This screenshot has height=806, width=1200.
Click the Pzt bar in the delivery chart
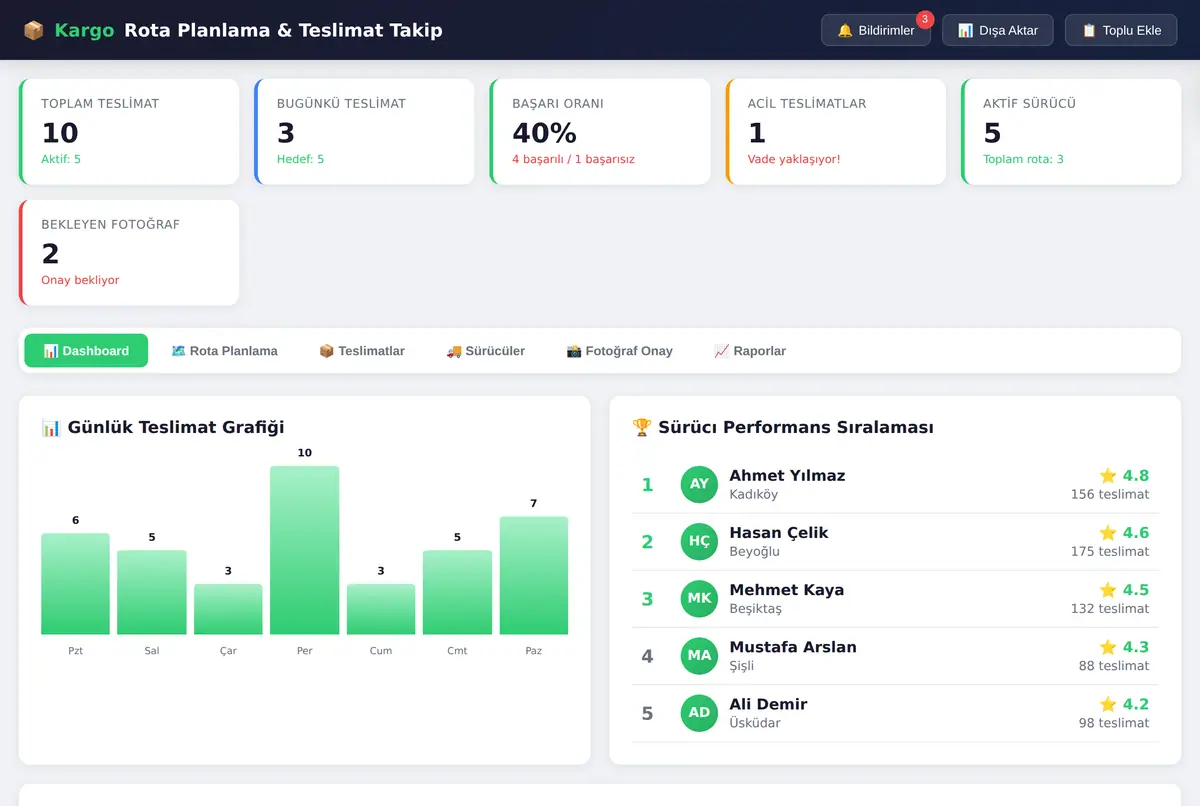tap(75, 584)
